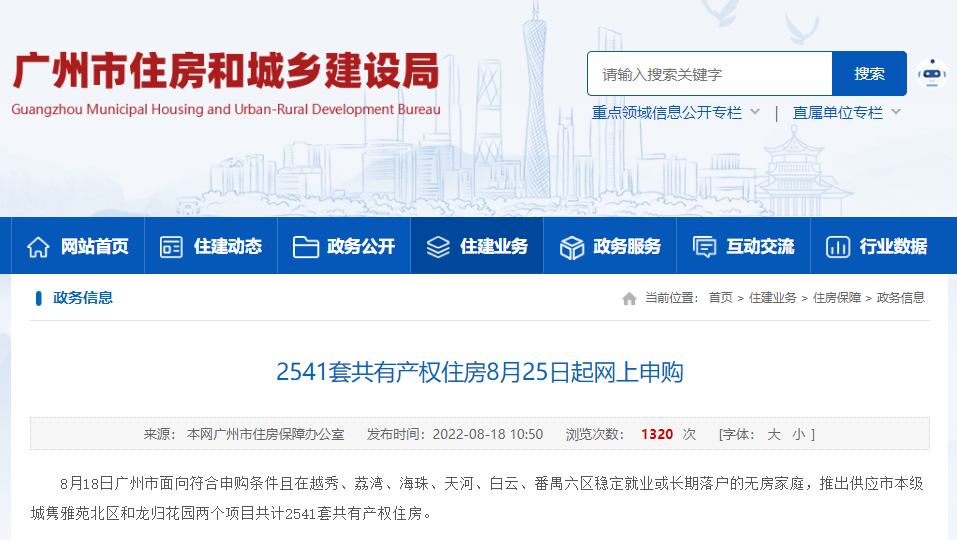The width and height of the screenshot is (957, 540).
Task: Open 政务公开 menu item
Action: 344,246
